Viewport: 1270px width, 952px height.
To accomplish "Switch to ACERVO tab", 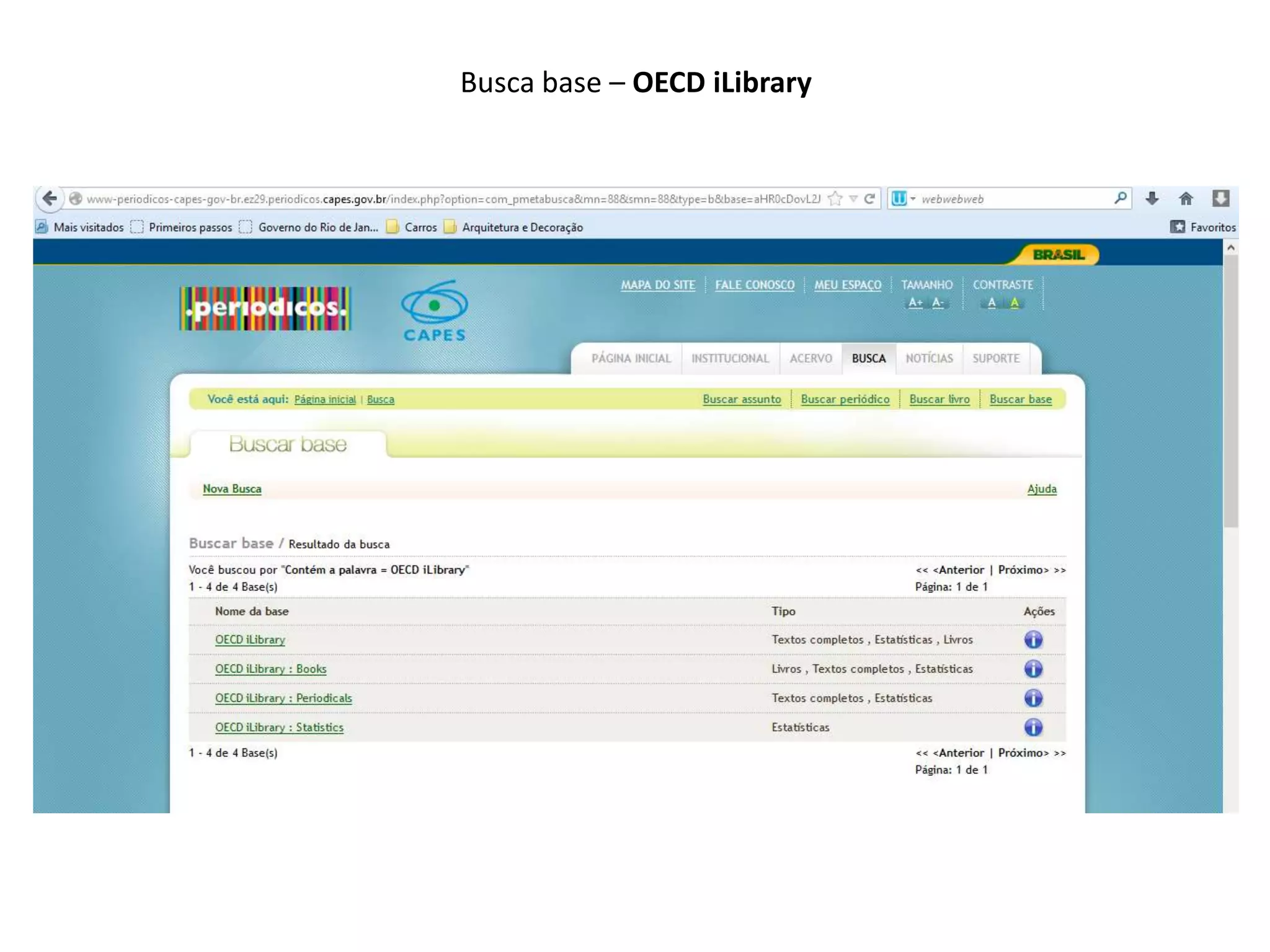I will [x=811, y=359].
